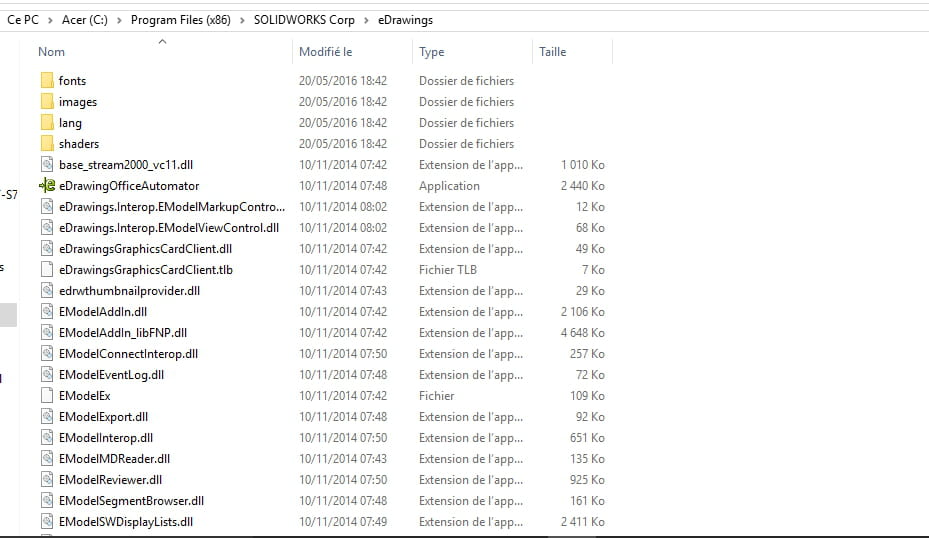Expand chevron after Ce PC breadcrumb
Screen dimensions: 929x538
(50, 20)
